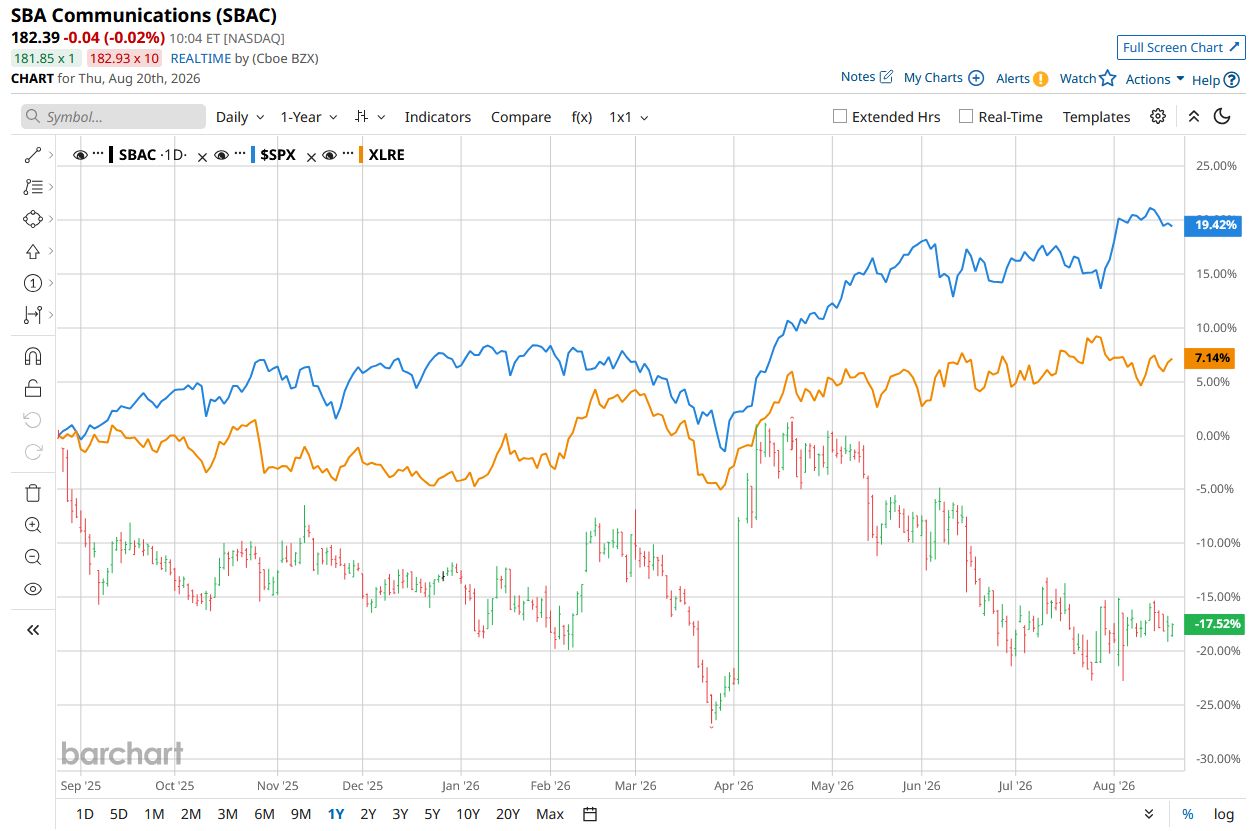Zoom in with the plus magnifier
The height and width of the screenshot is (831, 1259).
tap(32, 525)
